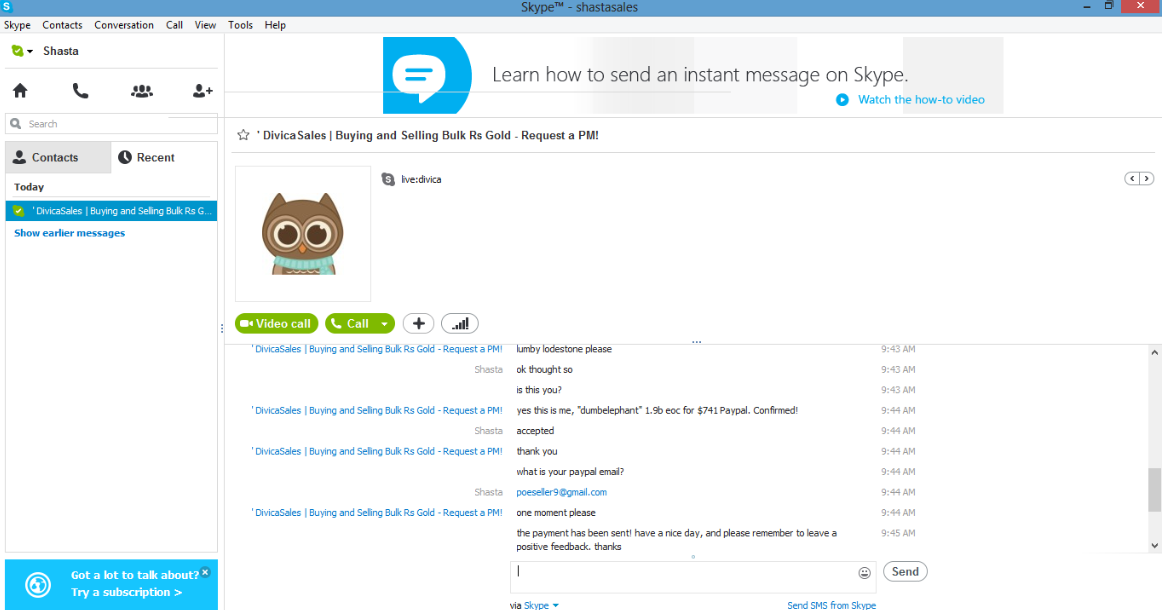Click the owl profile picture
1162x610 pixels.
tap(303, 233)
